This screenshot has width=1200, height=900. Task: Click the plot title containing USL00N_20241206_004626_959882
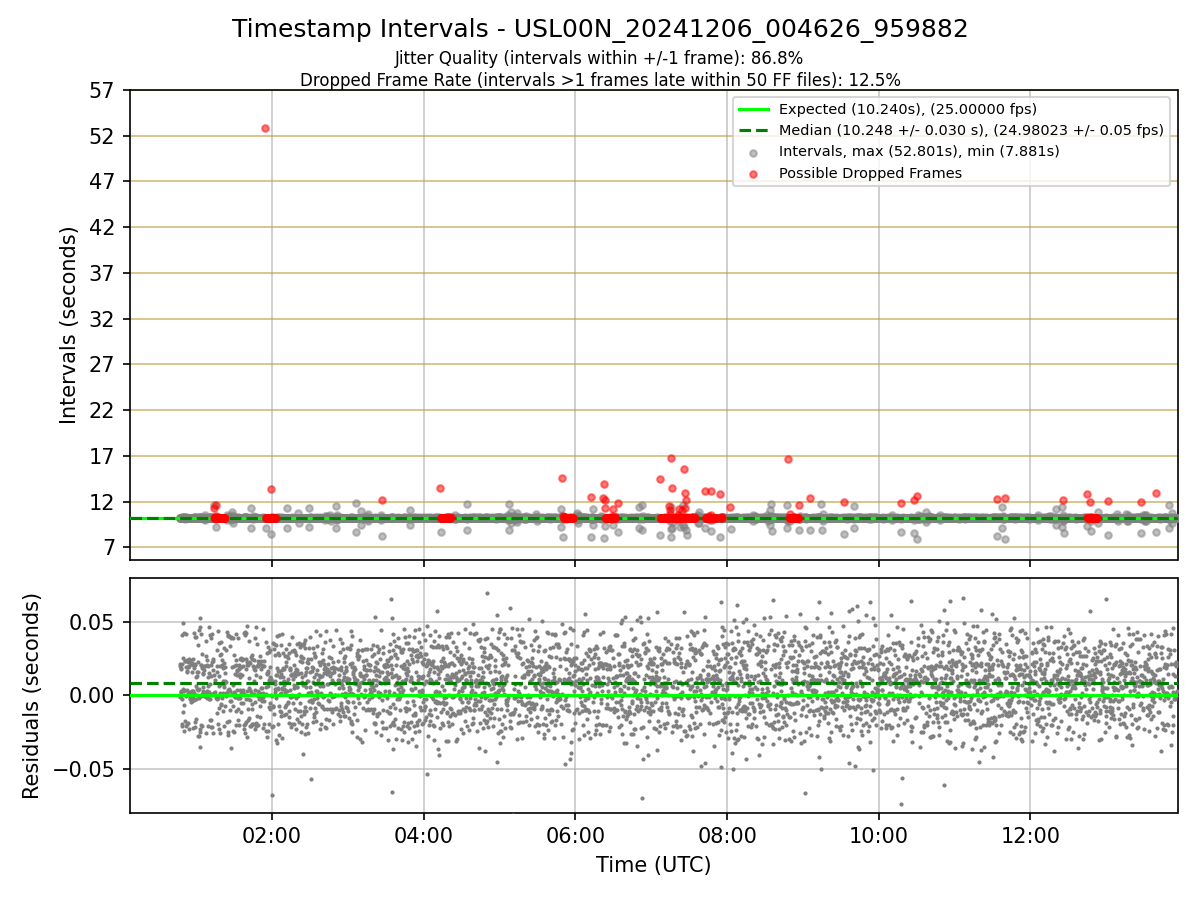pyautogui.click(x=600, y=29)
